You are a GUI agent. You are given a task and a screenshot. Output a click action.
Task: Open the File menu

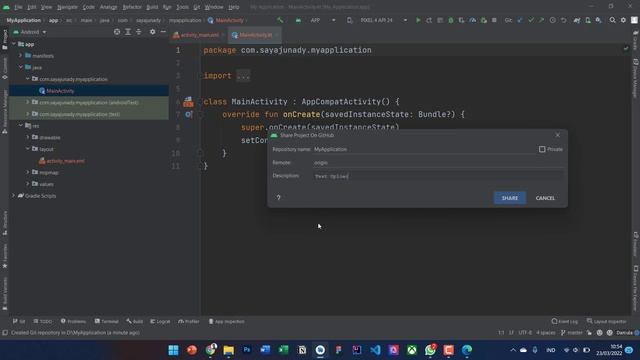18,7
